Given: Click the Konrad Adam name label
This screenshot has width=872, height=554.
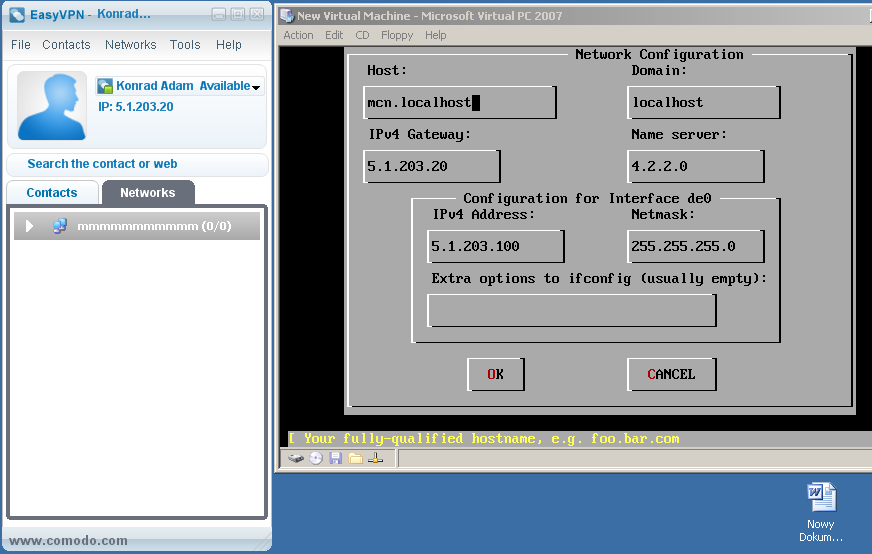Looking at the screenshot, I should [155, 86].
